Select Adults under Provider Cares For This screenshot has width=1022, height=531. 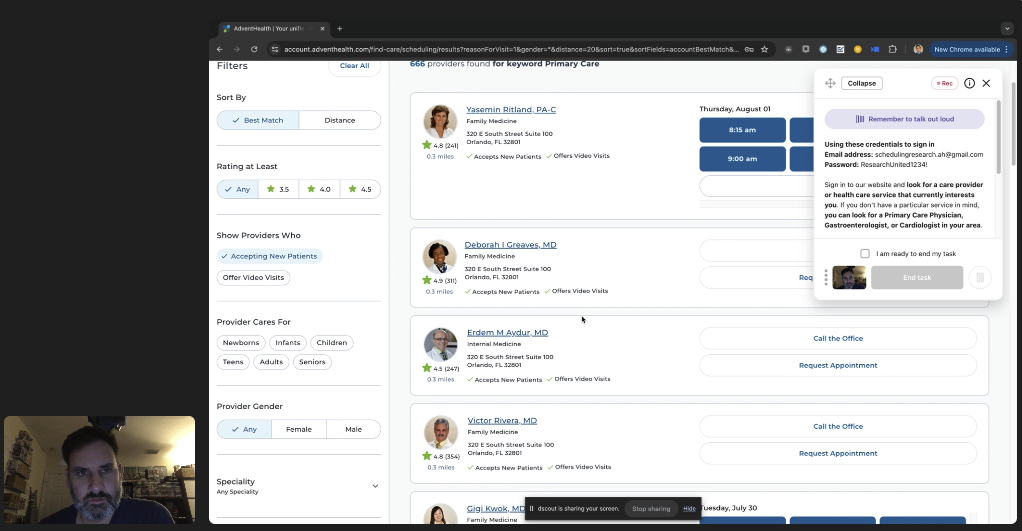coord(271,362)
